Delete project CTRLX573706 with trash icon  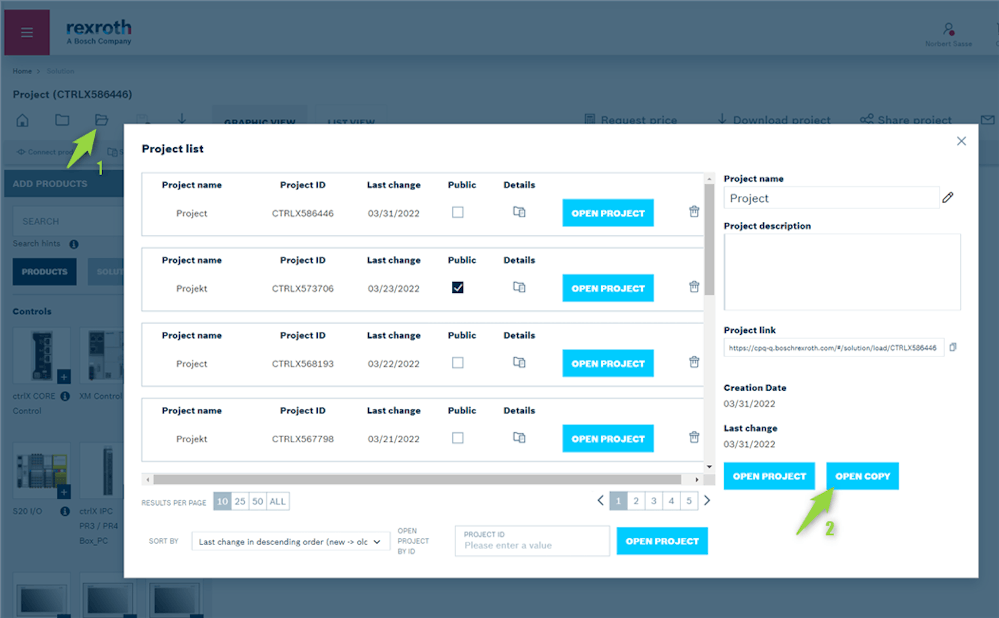[x=694, y=287]
